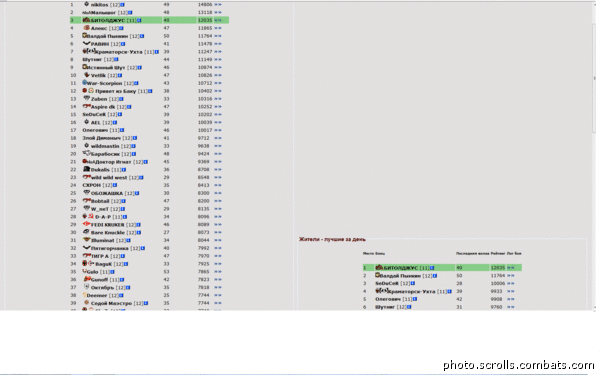The width and height of the screenshot is (600, 375).
Task: Click clan emblem before Gunoff
Action: 87,279
